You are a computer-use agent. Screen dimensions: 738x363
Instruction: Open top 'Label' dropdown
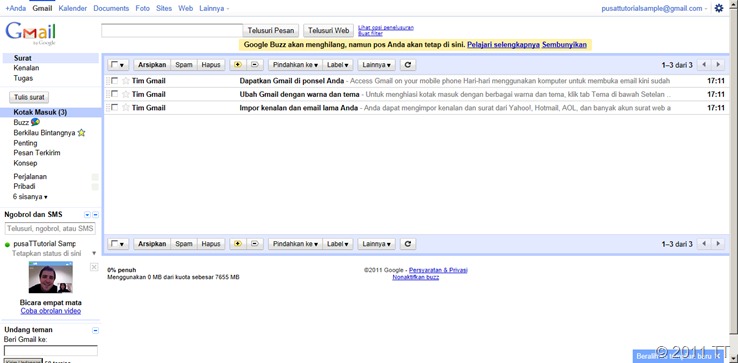pyautogui.click(x=338, y=65)
